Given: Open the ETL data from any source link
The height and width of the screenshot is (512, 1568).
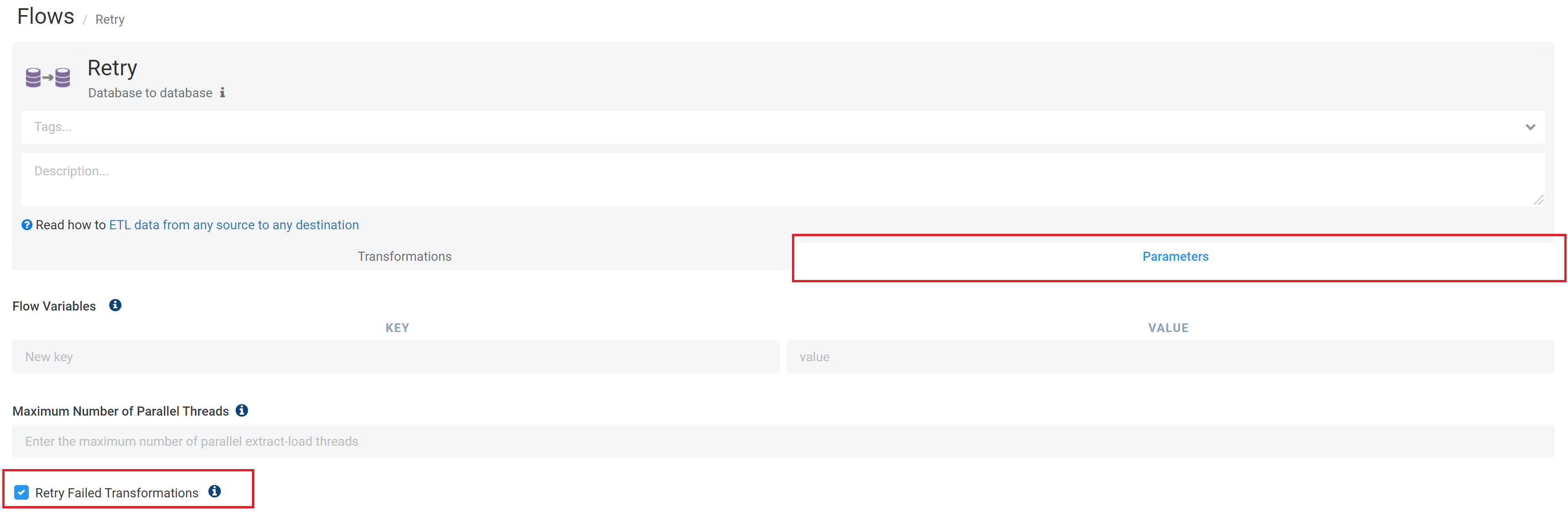Looking at the screenshot, I should coord(234,225).
